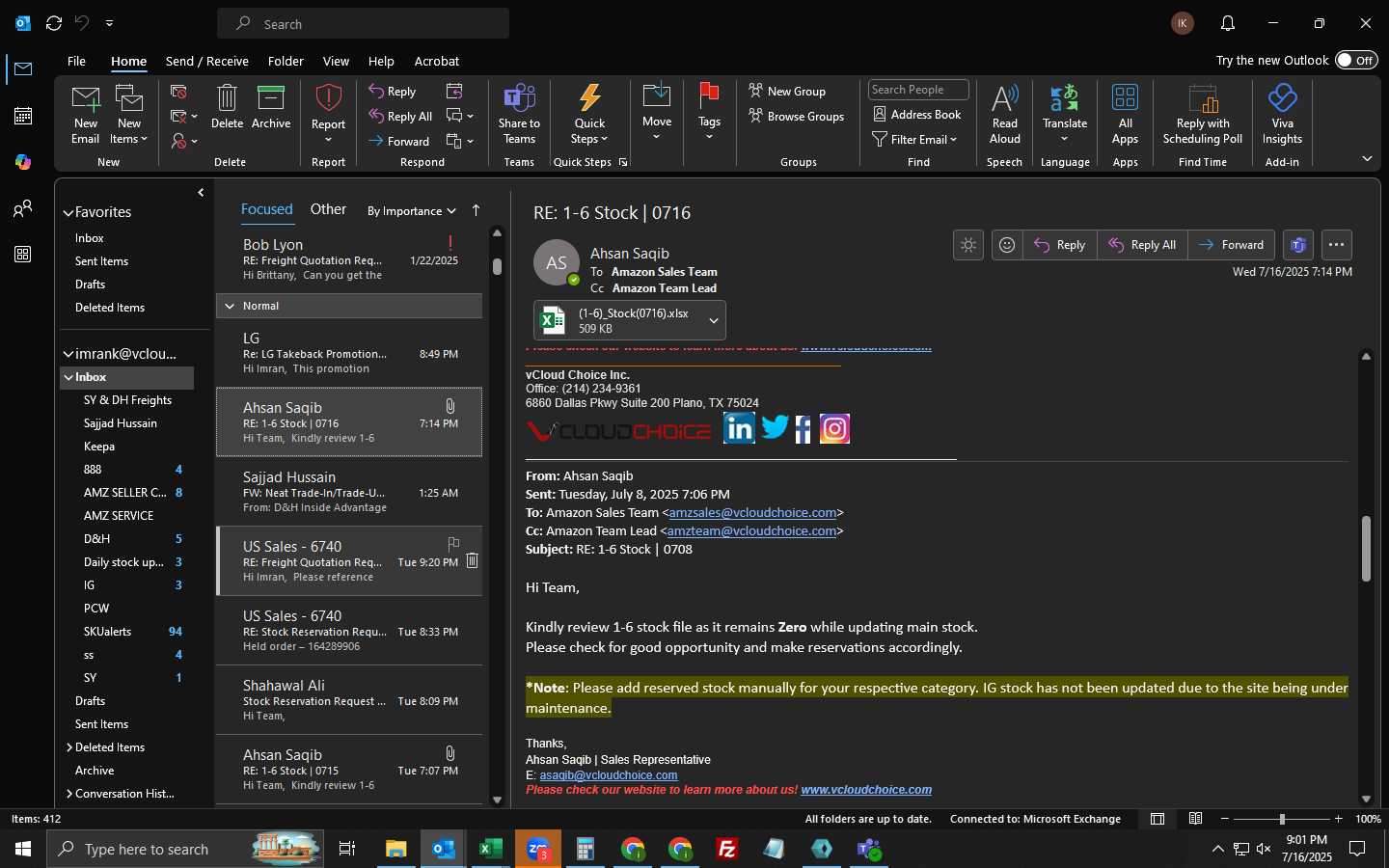Image resolution: width=1389 pixels, height=868 pixels.
Task: Switch to Reading view in status bar
Action: click(x=1196, y=819)
